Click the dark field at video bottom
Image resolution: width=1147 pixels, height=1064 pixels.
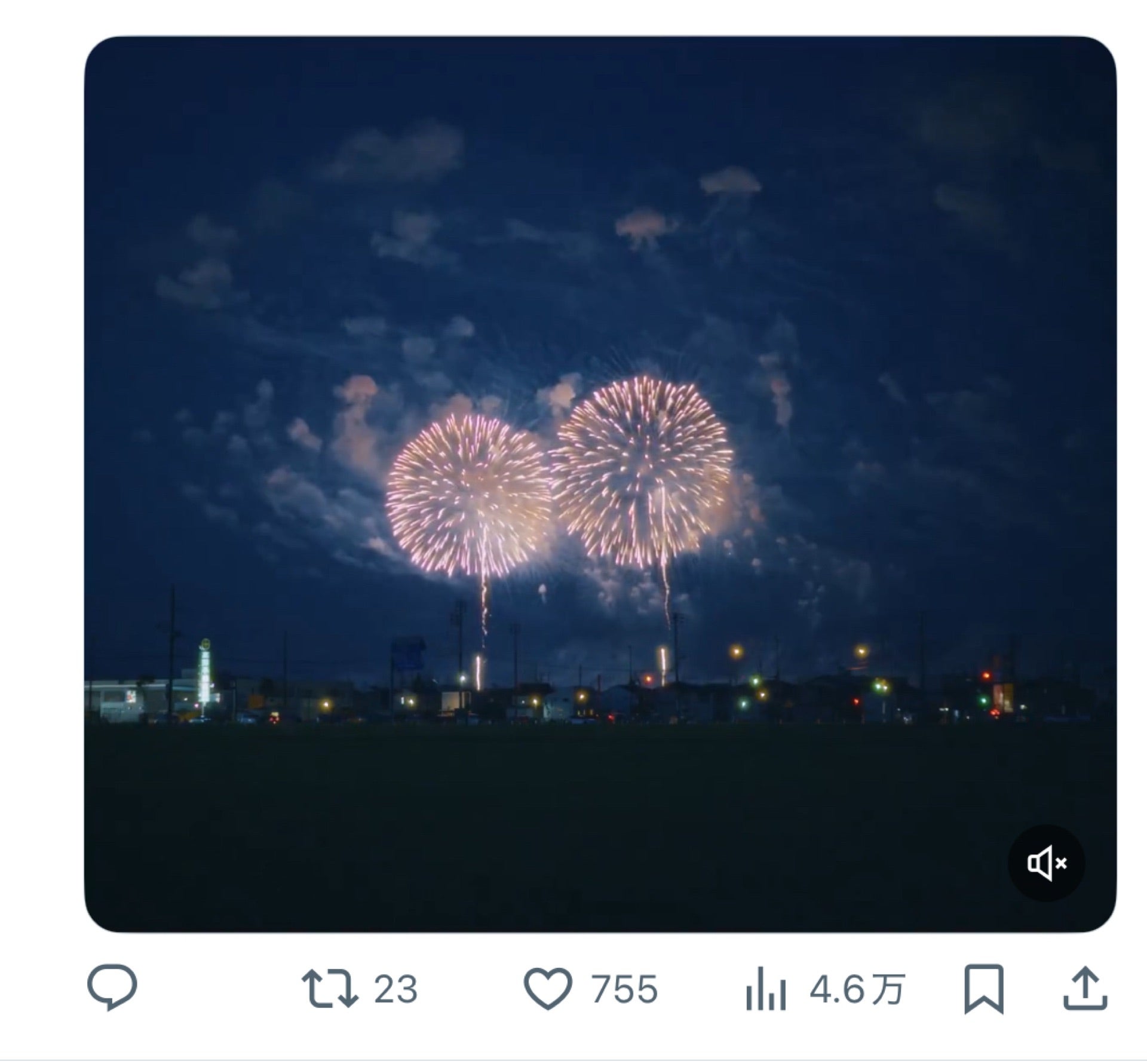[597, 824]
